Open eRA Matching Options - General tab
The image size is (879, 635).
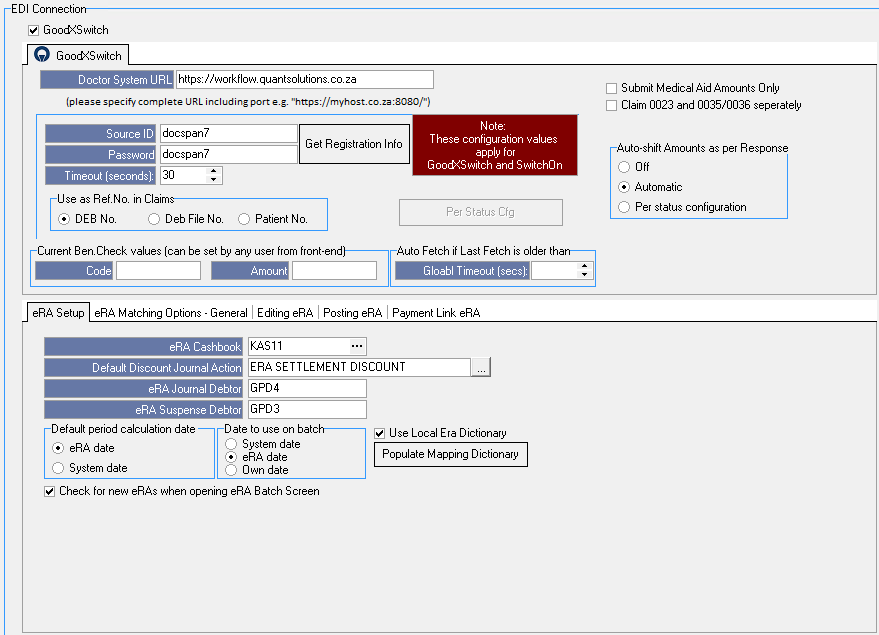click(170, 313)
